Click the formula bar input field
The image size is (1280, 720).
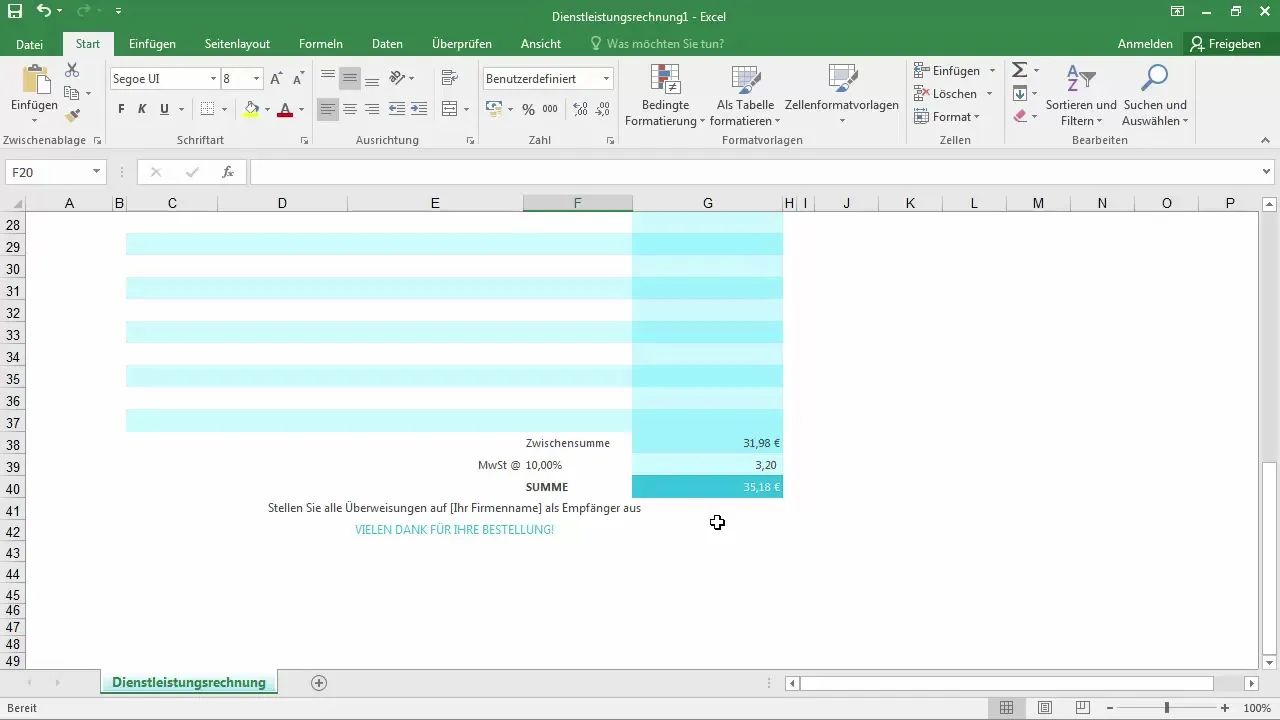click(755, 172)
